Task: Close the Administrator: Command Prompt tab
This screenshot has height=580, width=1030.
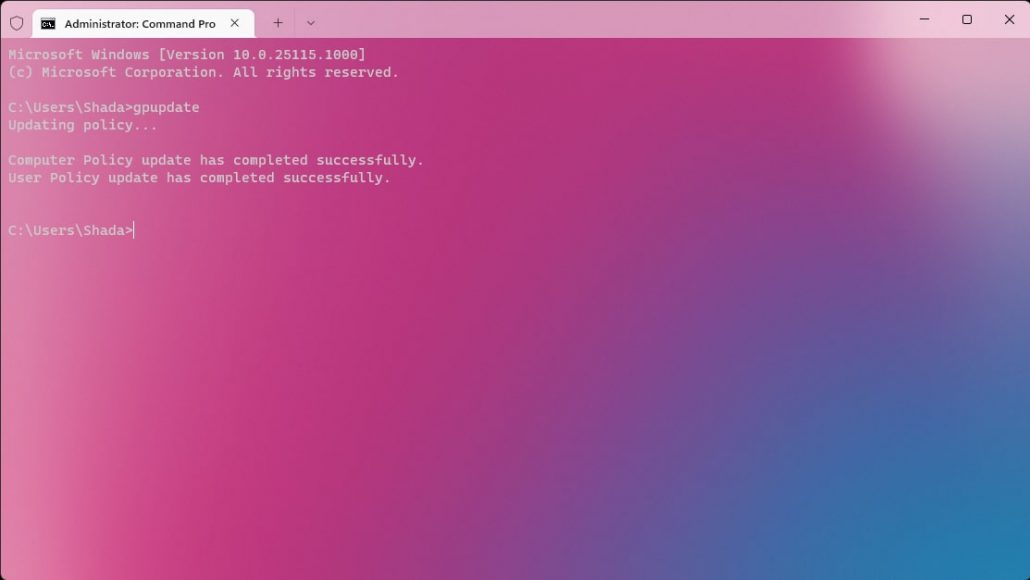Action: point(235,23)
